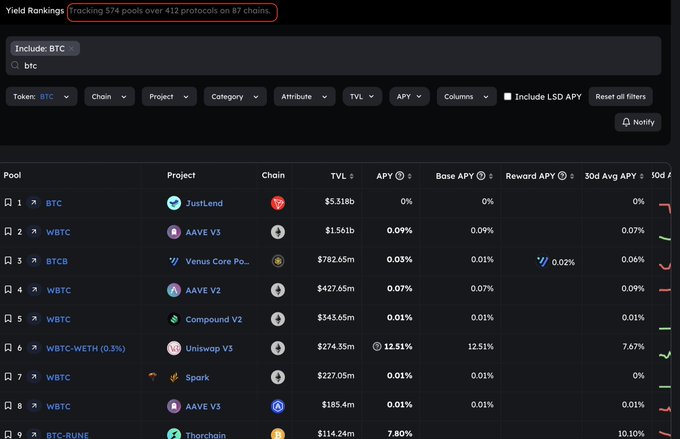Open the Compound V2 project link
This screenshot has width=680, height=439.
click(x=214, y=319)
